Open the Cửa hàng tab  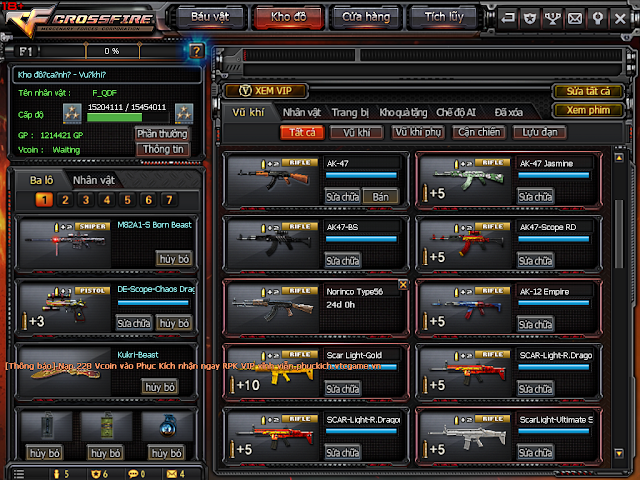[366, 17]
